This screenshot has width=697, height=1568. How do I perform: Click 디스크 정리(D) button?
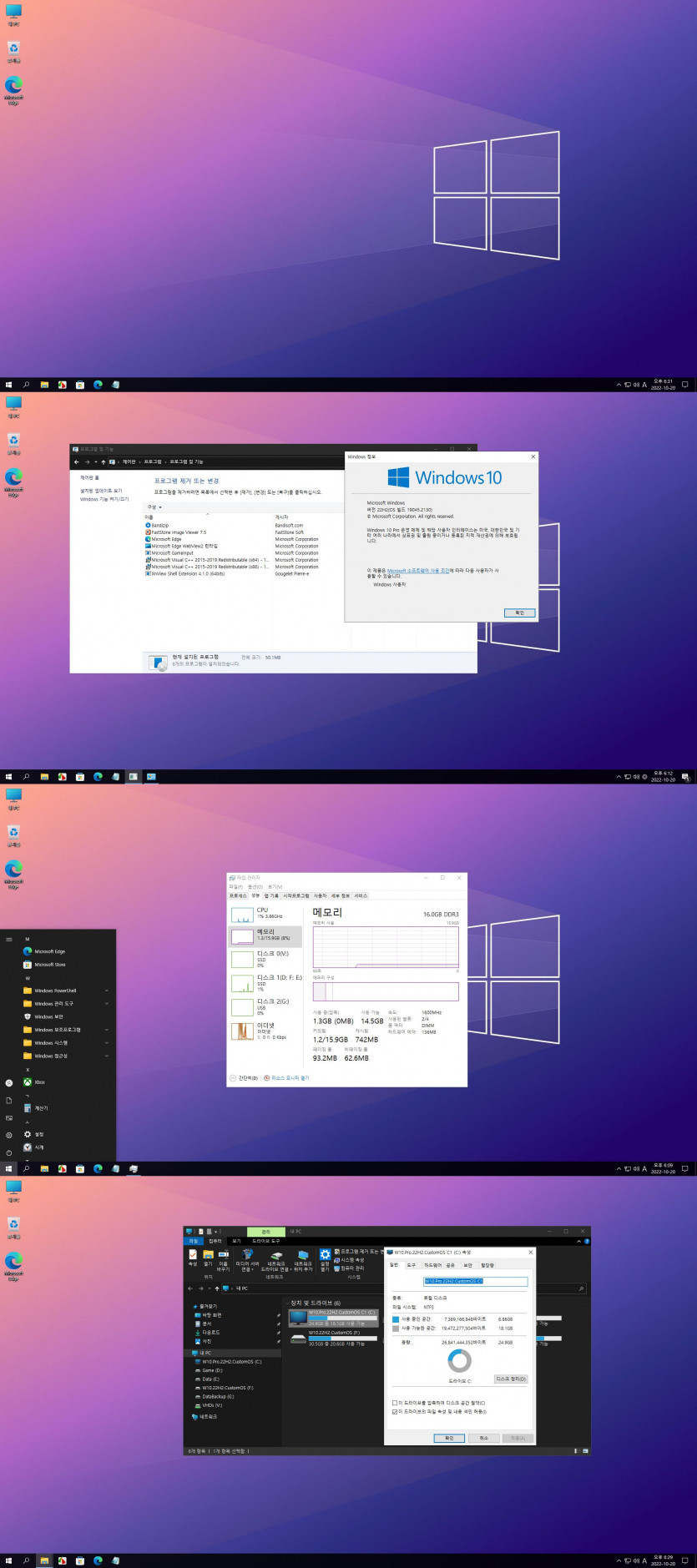pyautogui.click(x=511, y=1379)
